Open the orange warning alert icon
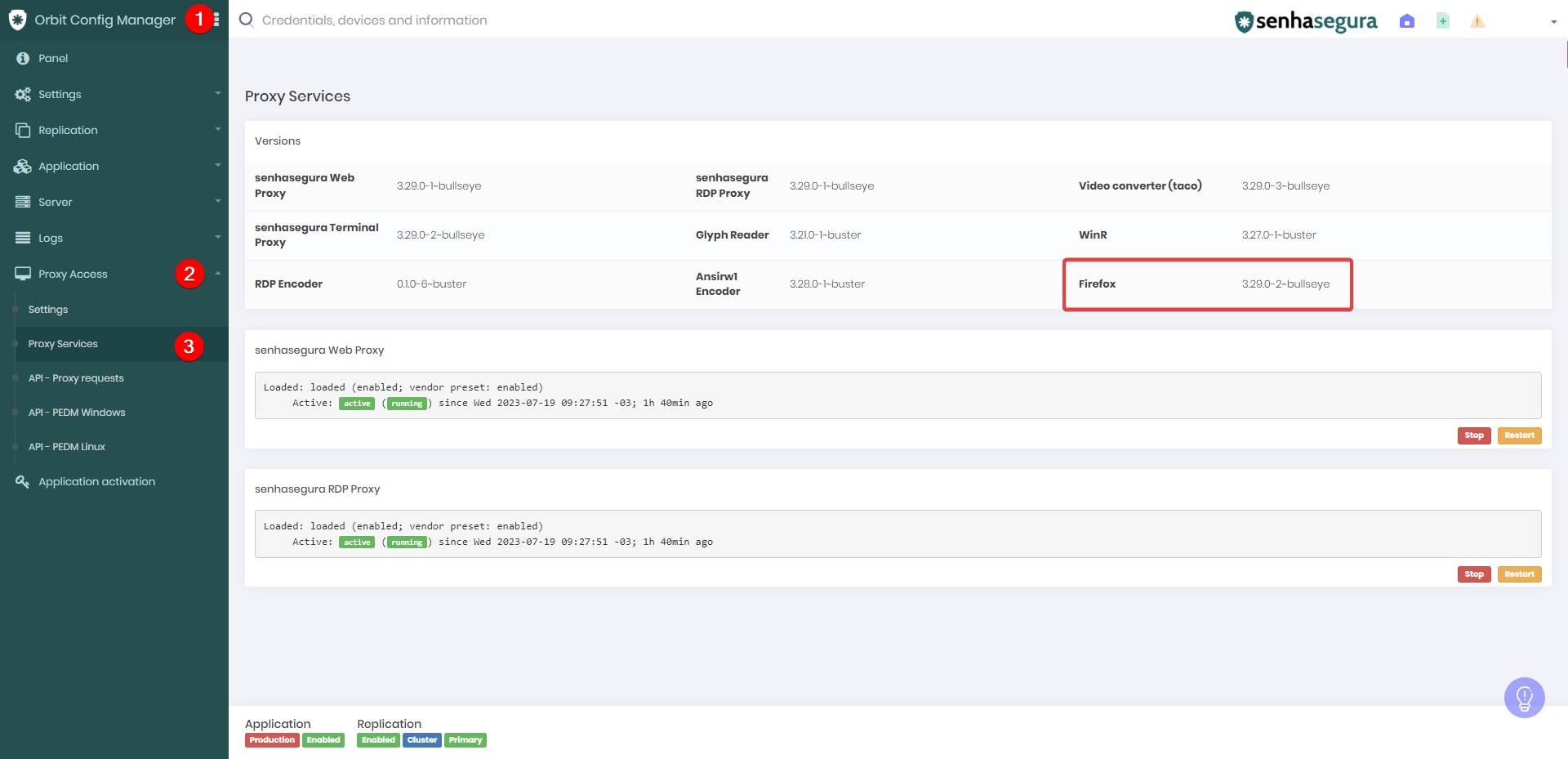The image size is (1568, 759). tap(1477, 21)
